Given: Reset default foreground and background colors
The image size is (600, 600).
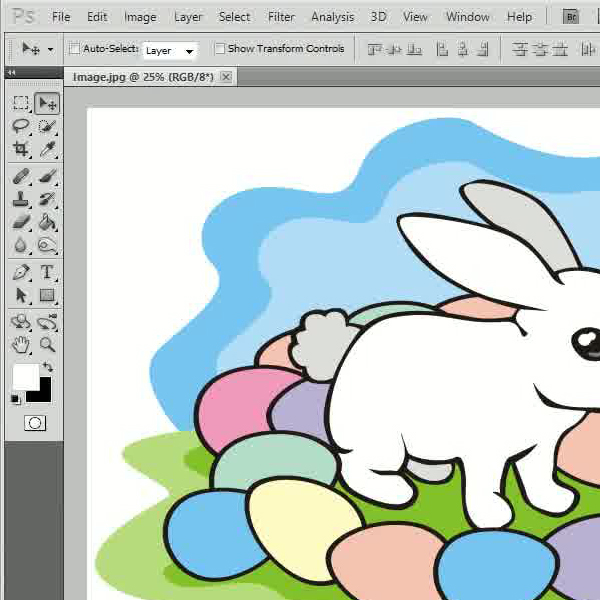Looking at the screenshot, I should click(15, 399).
